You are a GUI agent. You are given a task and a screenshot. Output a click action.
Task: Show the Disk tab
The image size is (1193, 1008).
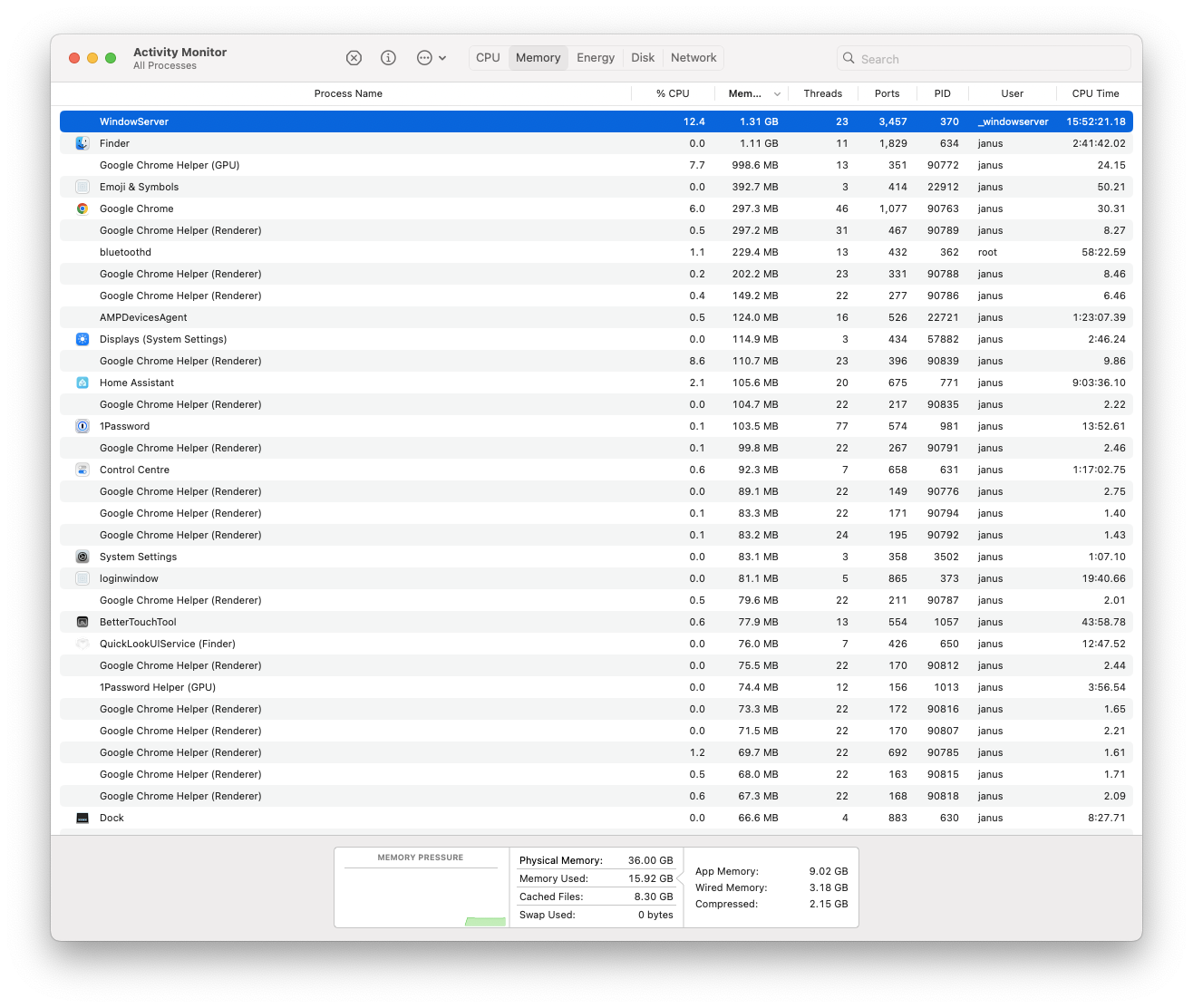click(643, 58)
